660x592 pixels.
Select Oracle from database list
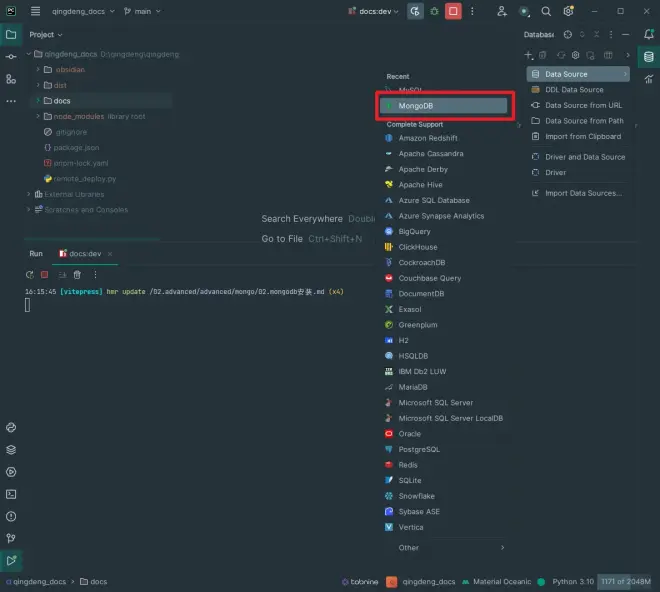coord(444,434)
